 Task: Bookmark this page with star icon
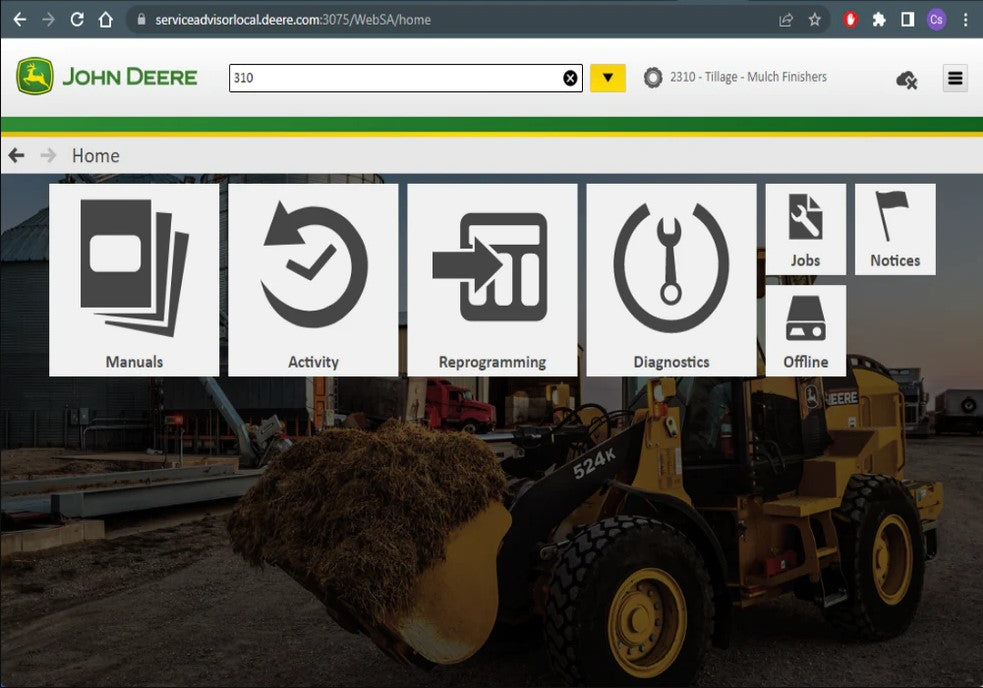click(x=815, y=19)
